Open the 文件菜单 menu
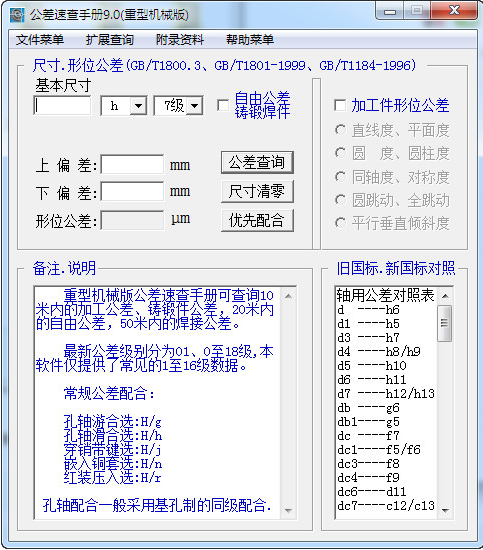 (x=40, y=40)
